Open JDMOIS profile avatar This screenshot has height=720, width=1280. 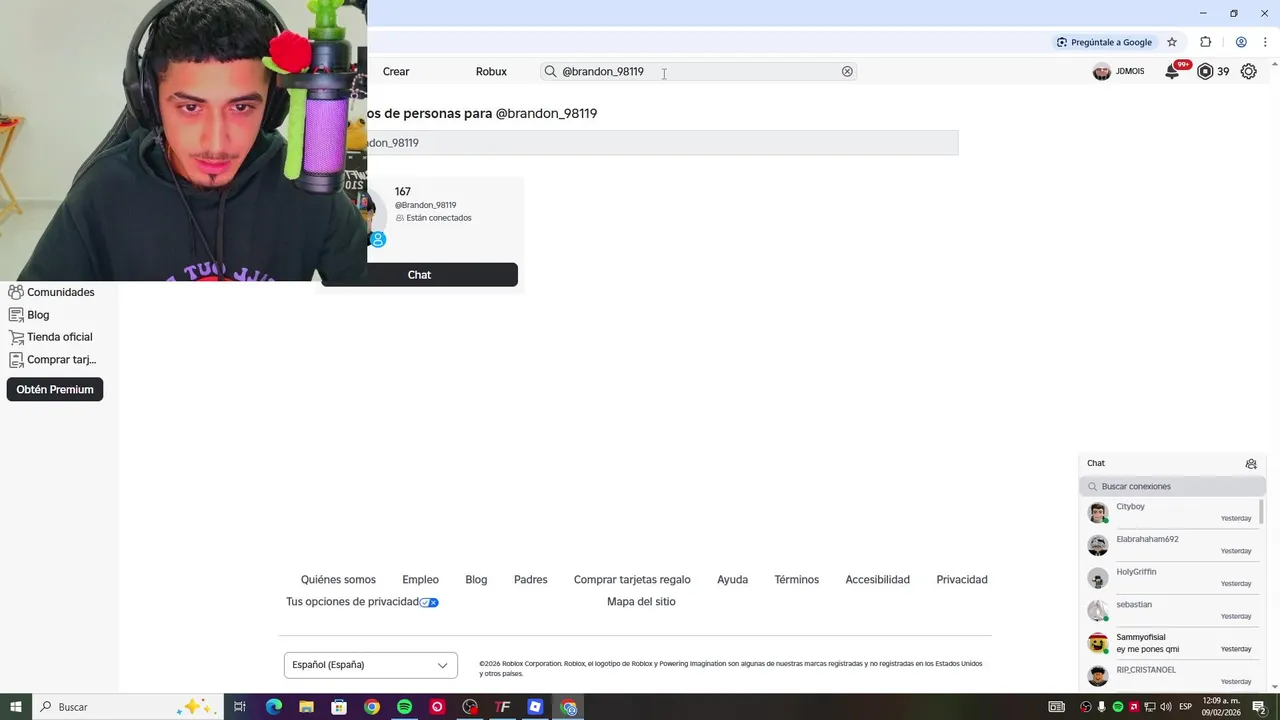[1102, 71]
